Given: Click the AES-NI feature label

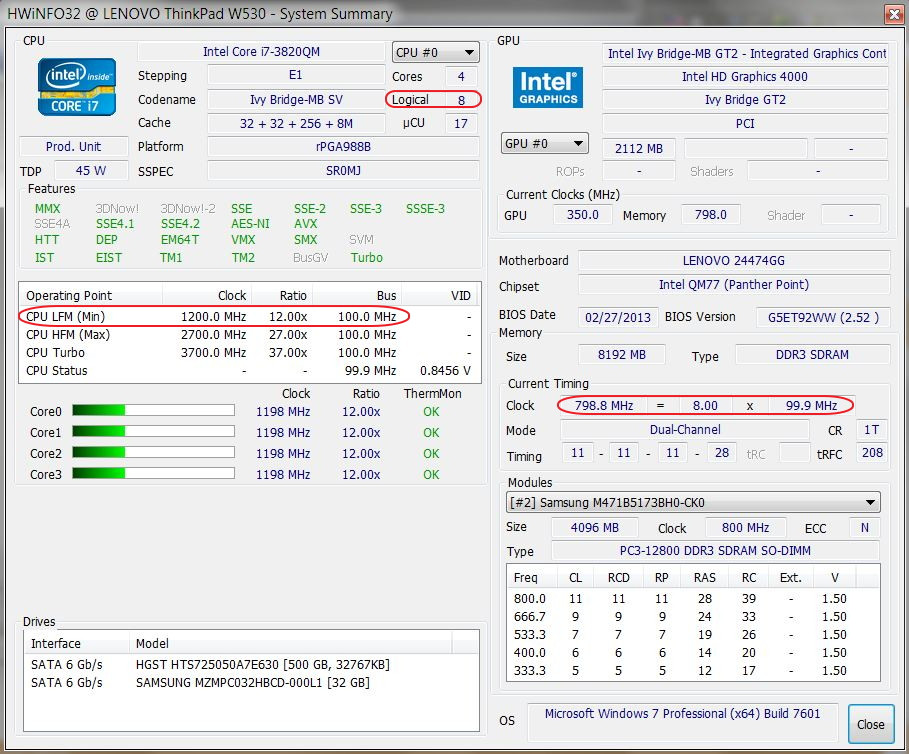Looking at the screenshot, I should pyautogui.click(x=250, y=224).
